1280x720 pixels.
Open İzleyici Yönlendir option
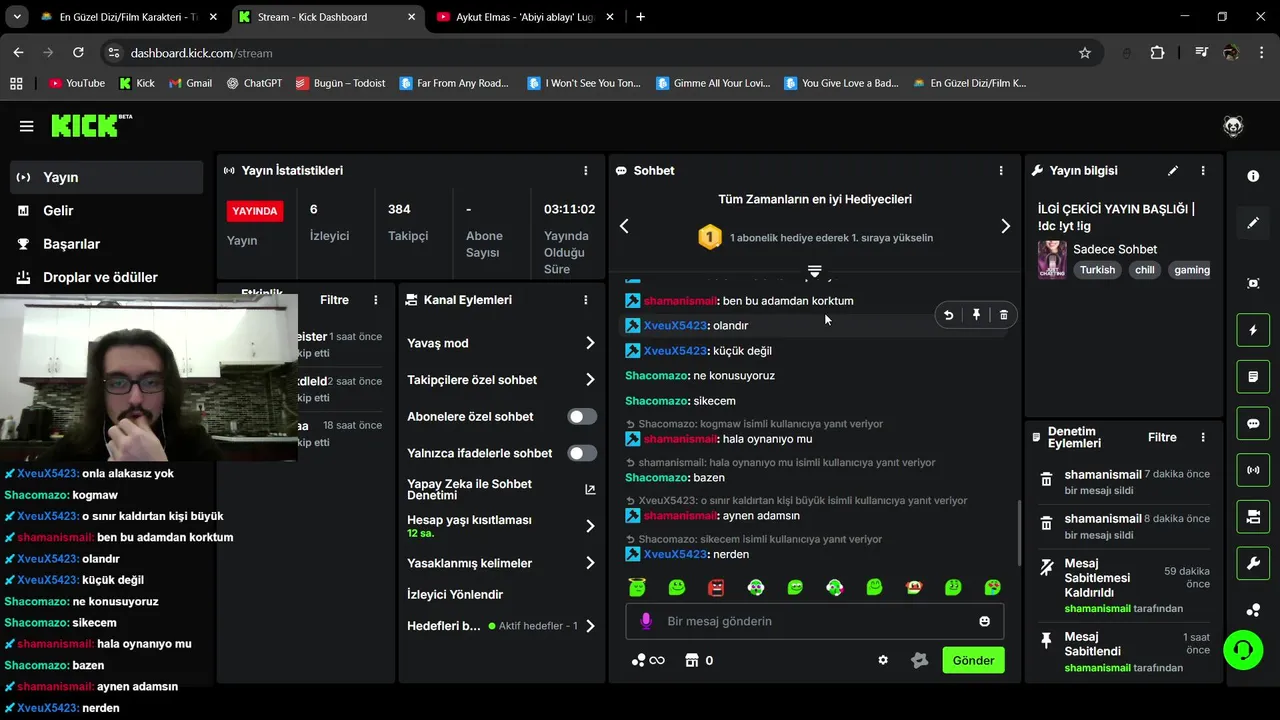(455, 594)
